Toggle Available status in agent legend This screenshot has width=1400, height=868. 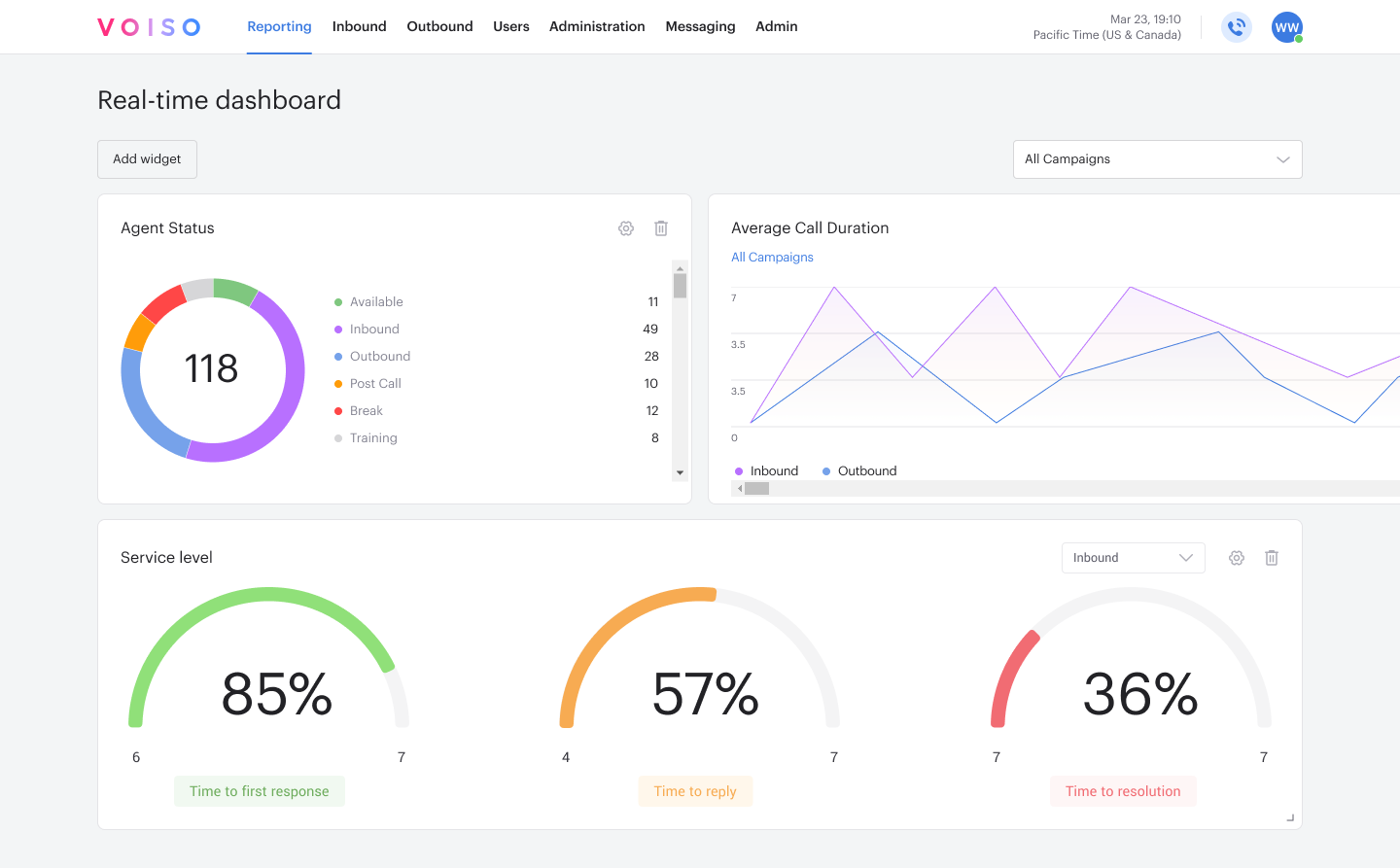coord(368,302)
